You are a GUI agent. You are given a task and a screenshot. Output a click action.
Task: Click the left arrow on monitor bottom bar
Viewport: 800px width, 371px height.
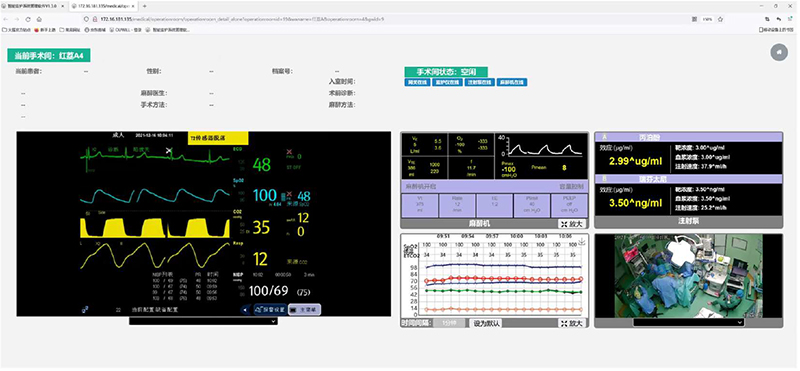[245, 309]
